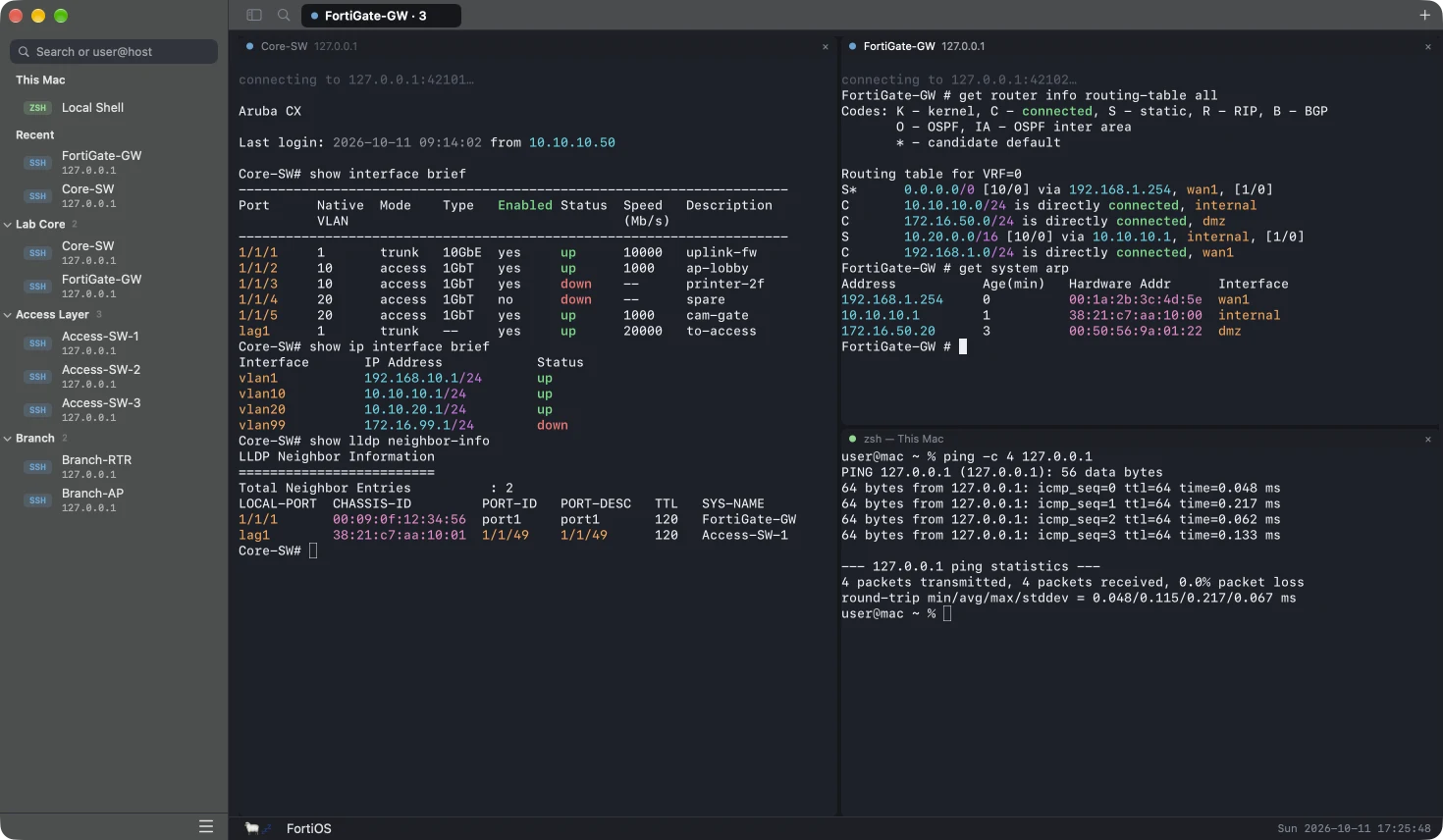Click Access-SW-1 in LLDP neighbor table
Screen dimensions: 1443x840
(x=745, y=535)
